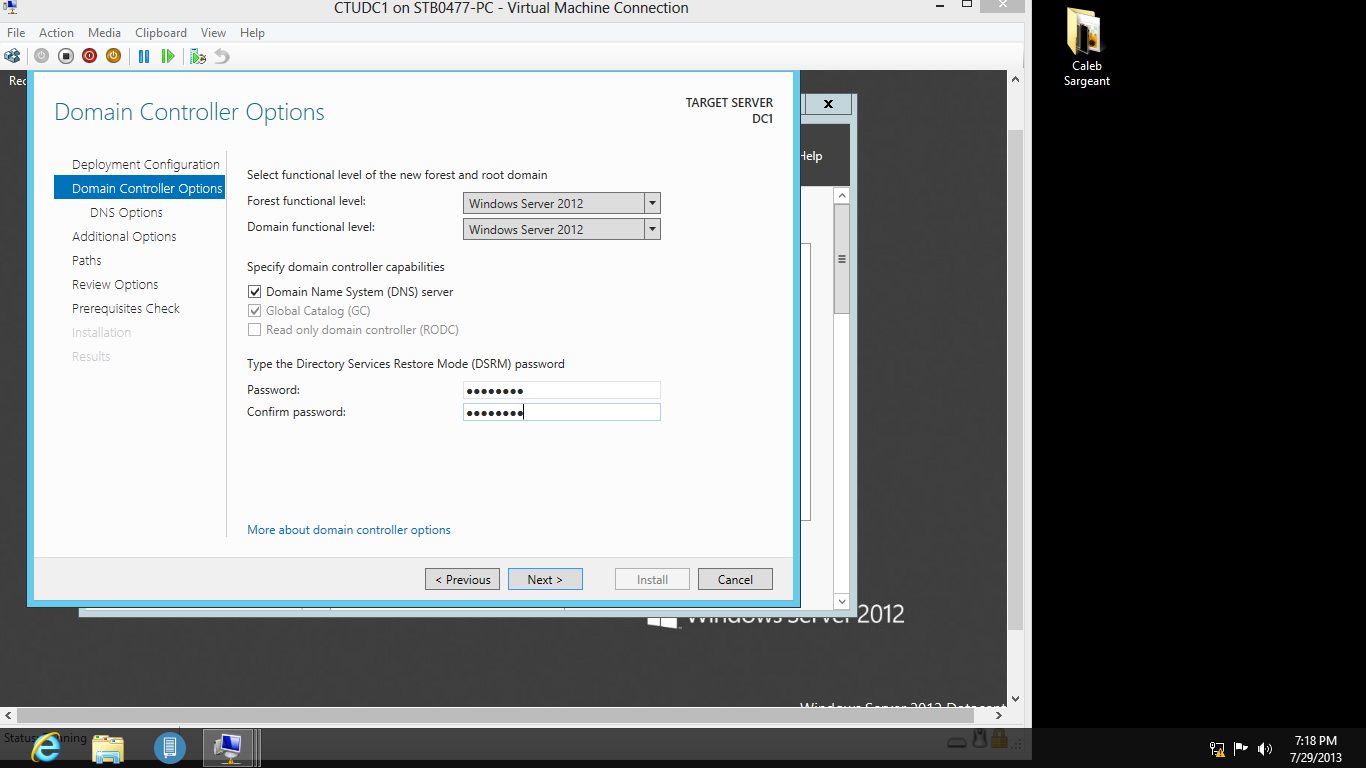Click the DSRM Password field
The height and width of the screenshot is (768, 1366).
click(x=562, y=390)
